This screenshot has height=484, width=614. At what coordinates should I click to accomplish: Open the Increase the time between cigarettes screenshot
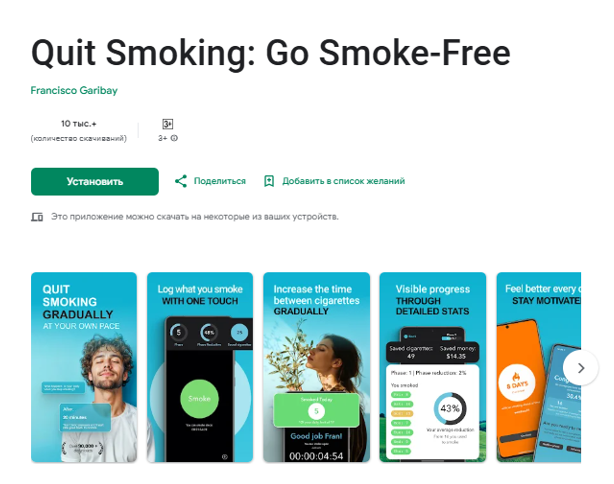coord(316,367)
